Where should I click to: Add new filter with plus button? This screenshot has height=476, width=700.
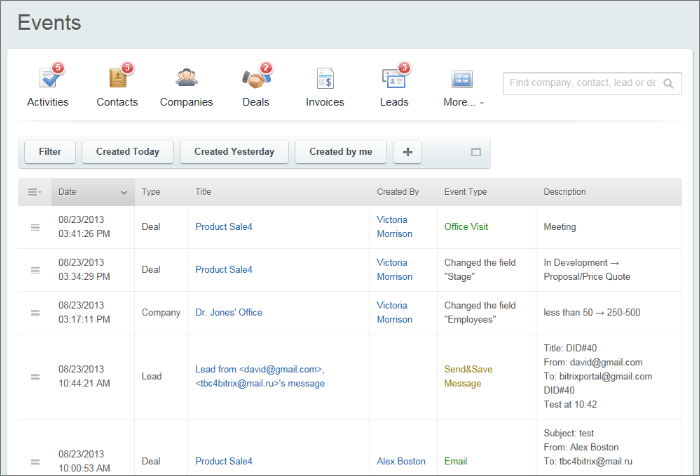click(x=407, y=152)
